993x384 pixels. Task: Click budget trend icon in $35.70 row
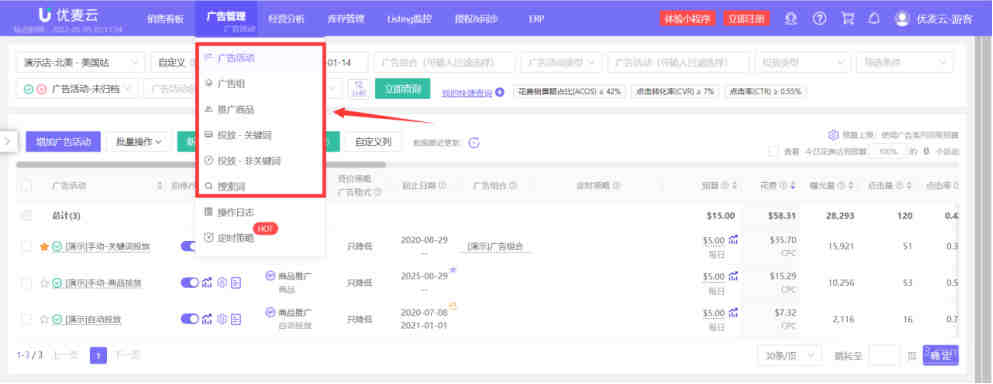[734, 240]
